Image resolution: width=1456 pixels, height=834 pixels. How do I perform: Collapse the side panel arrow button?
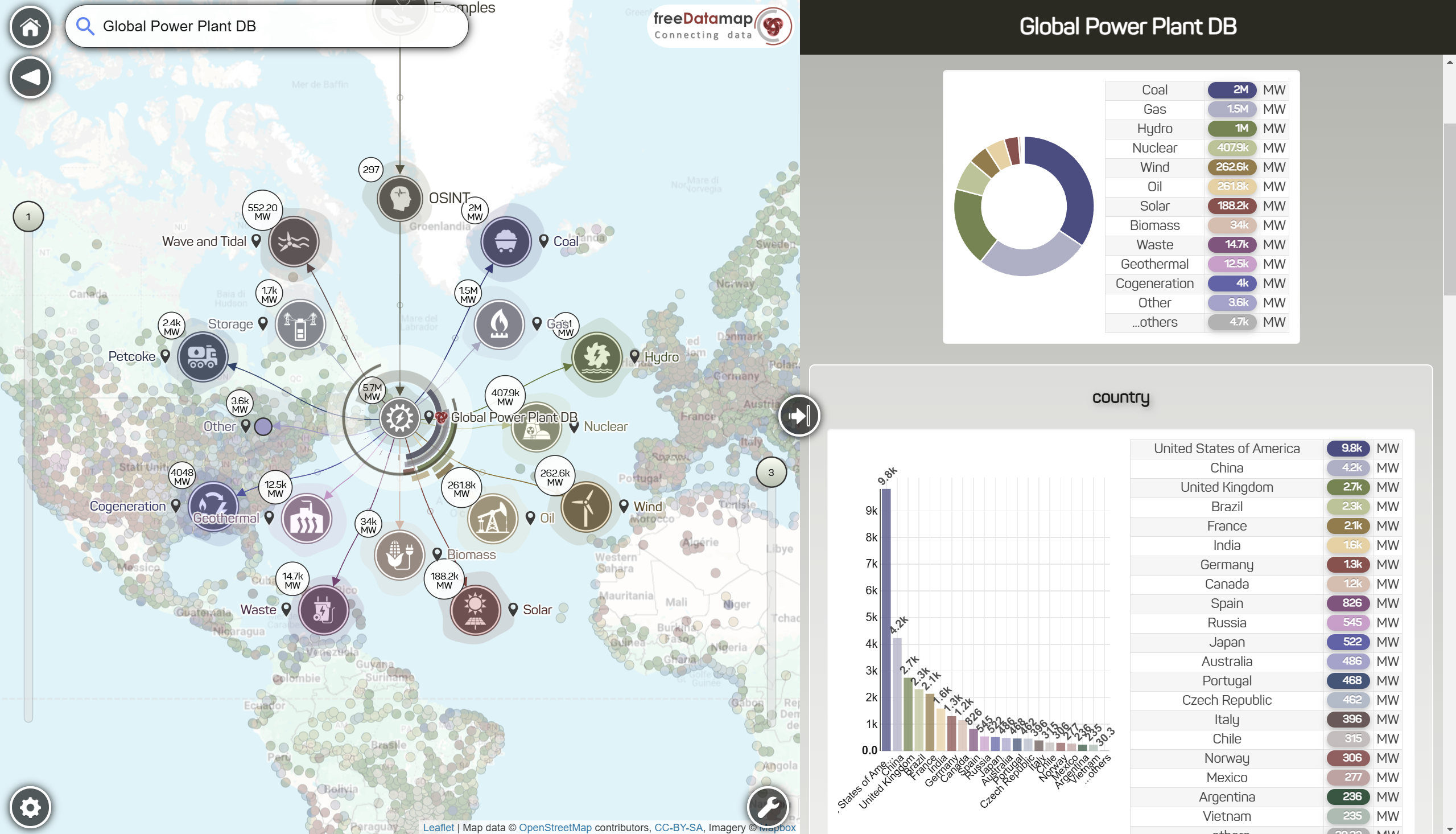tap(799, 415)
